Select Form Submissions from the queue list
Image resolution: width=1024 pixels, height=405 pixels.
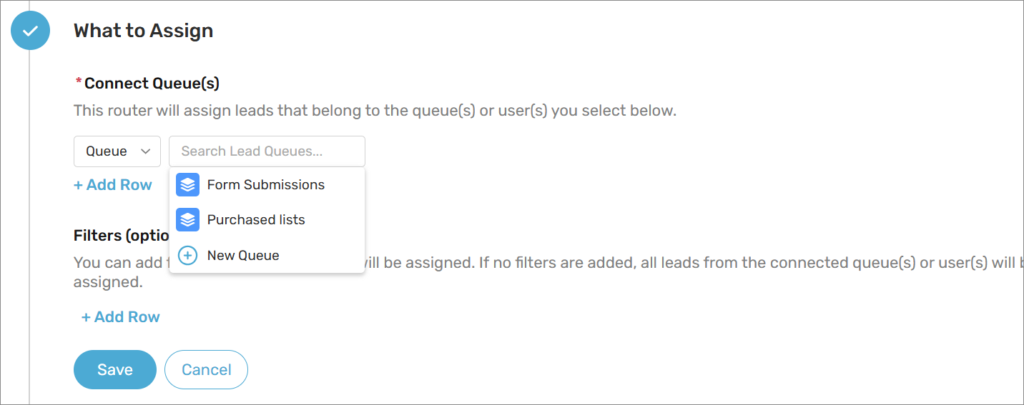[265, 185]
